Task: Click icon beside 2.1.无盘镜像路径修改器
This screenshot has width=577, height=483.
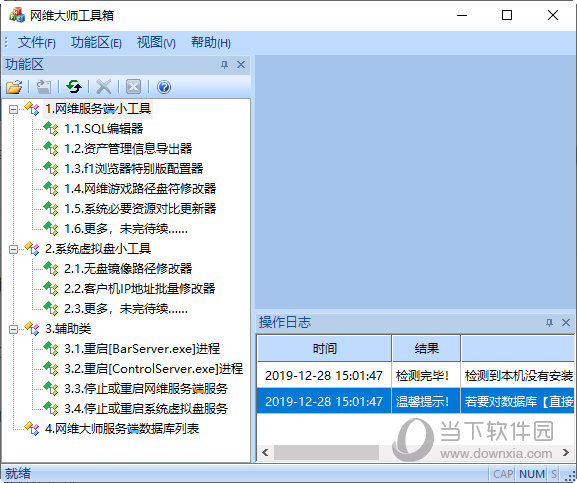Action: pyautogui.click(x=51, y=268)
